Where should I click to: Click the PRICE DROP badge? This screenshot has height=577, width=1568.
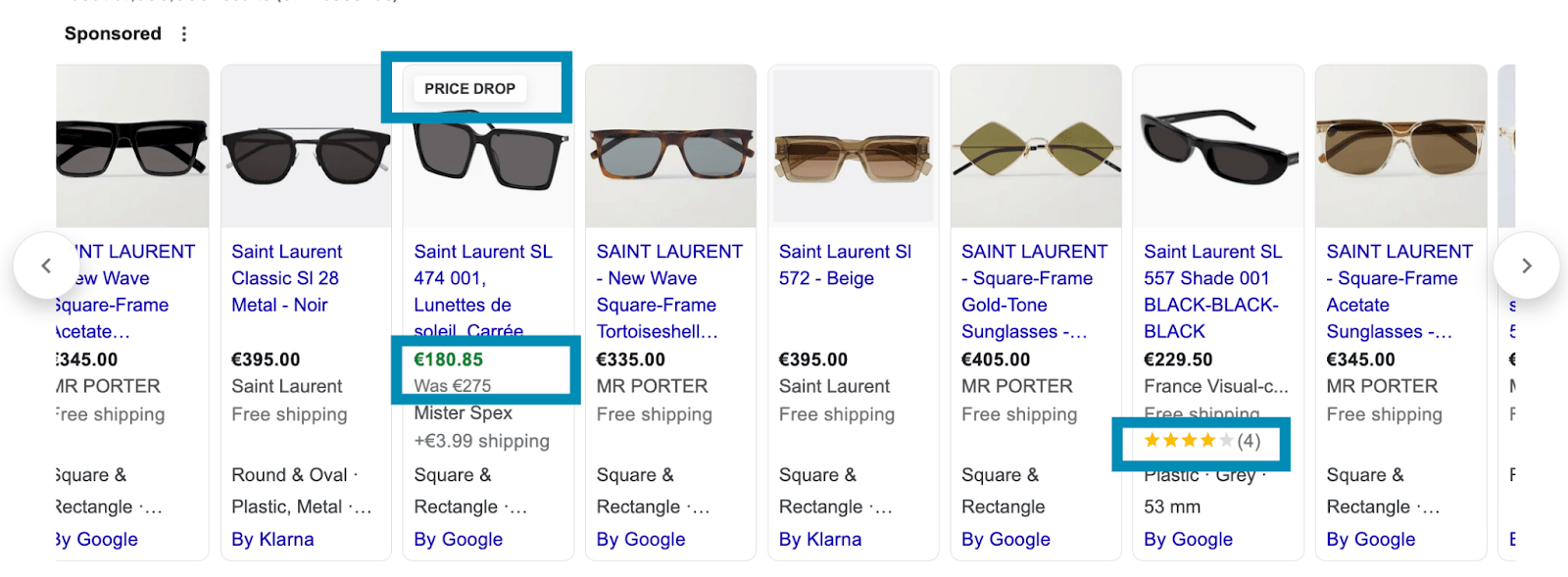[x=469, y=88]
